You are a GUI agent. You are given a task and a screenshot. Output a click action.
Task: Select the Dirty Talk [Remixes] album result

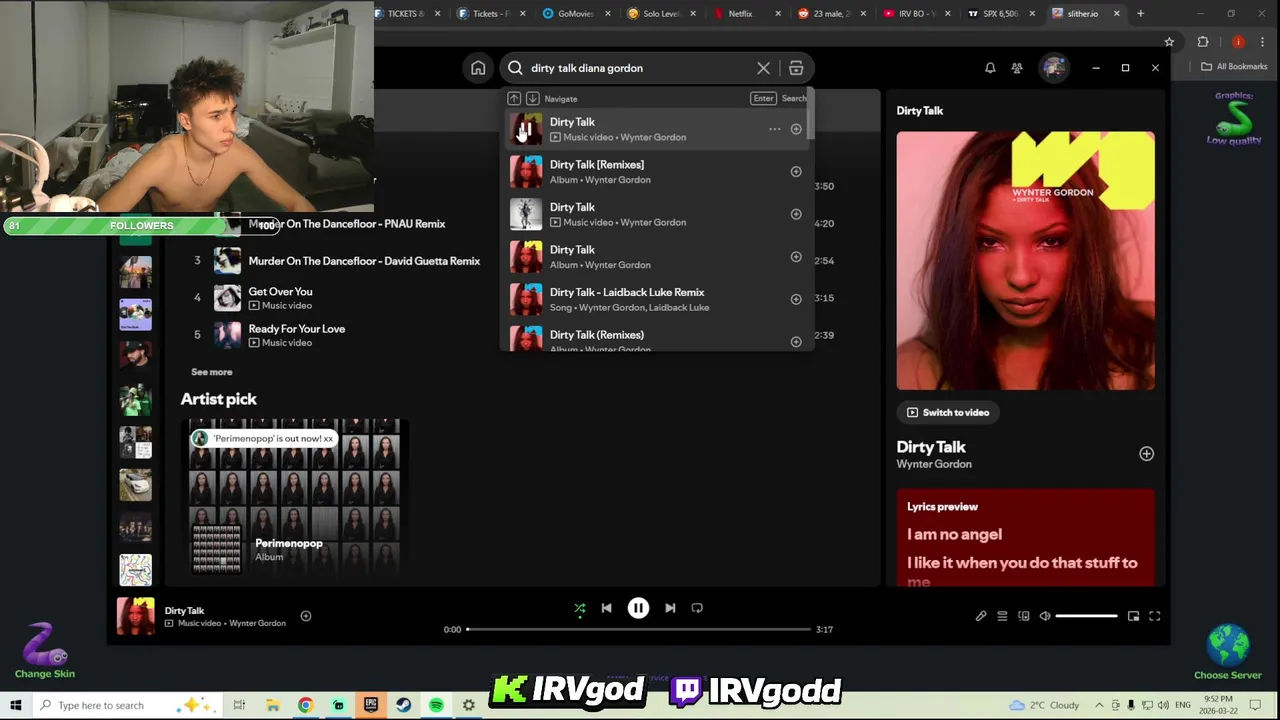[656, 172]
